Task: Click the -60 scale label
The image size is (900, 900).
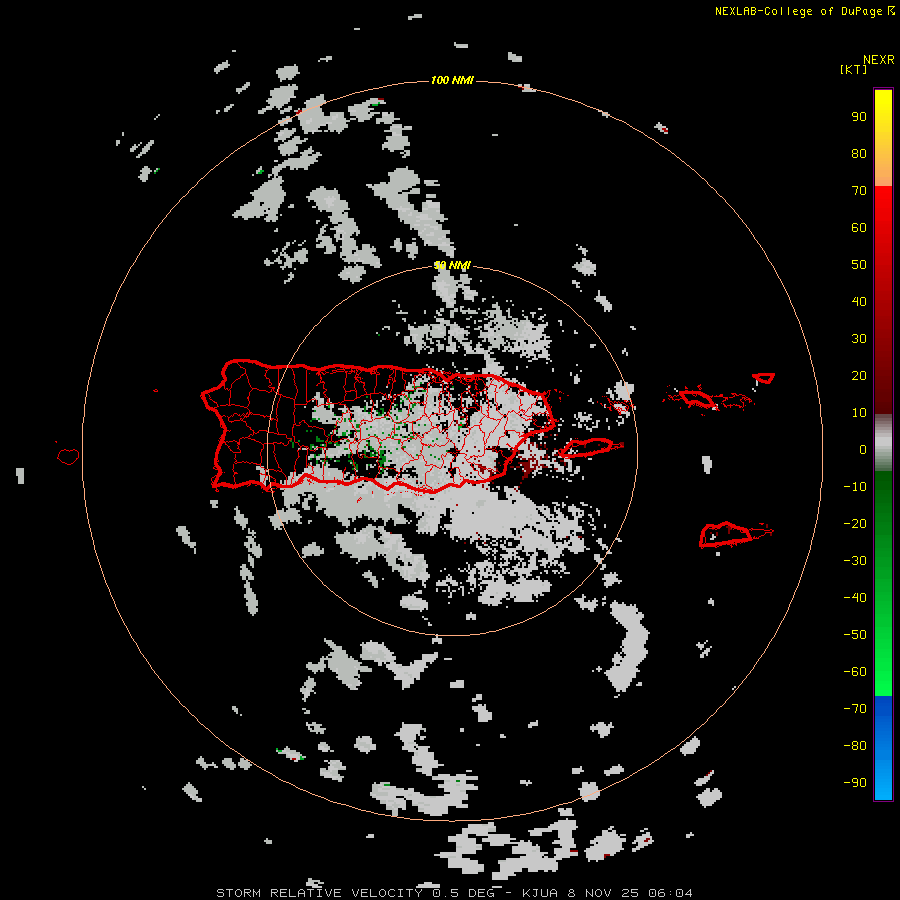Action: [855, 672]
